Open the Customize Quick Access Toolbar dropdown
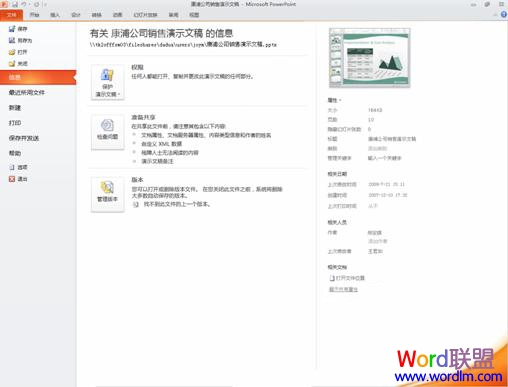The height and width of the screenshot is (387, 508). click(46, 4)
